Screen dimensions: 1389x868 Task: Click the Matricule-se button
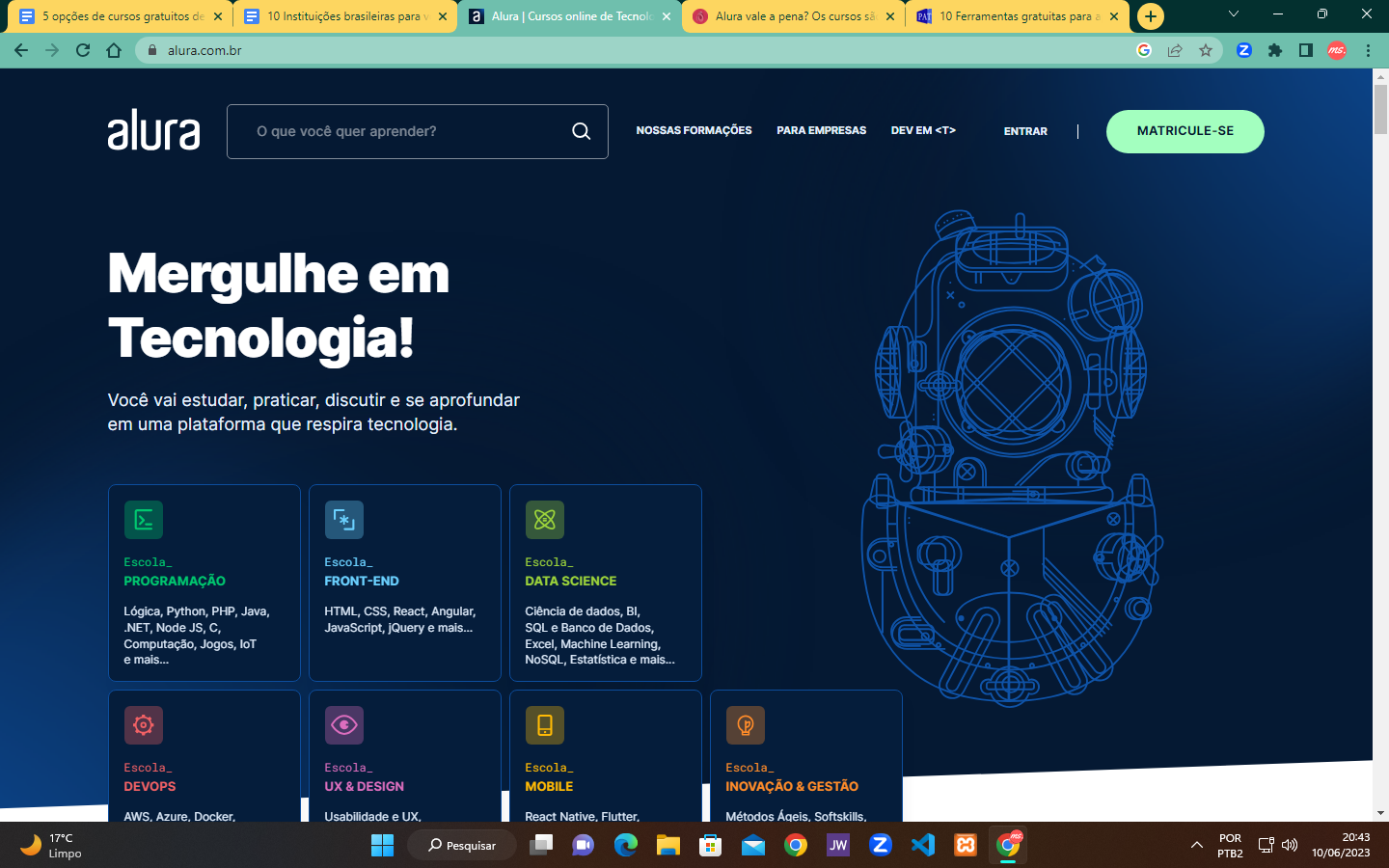point(1185,131)
